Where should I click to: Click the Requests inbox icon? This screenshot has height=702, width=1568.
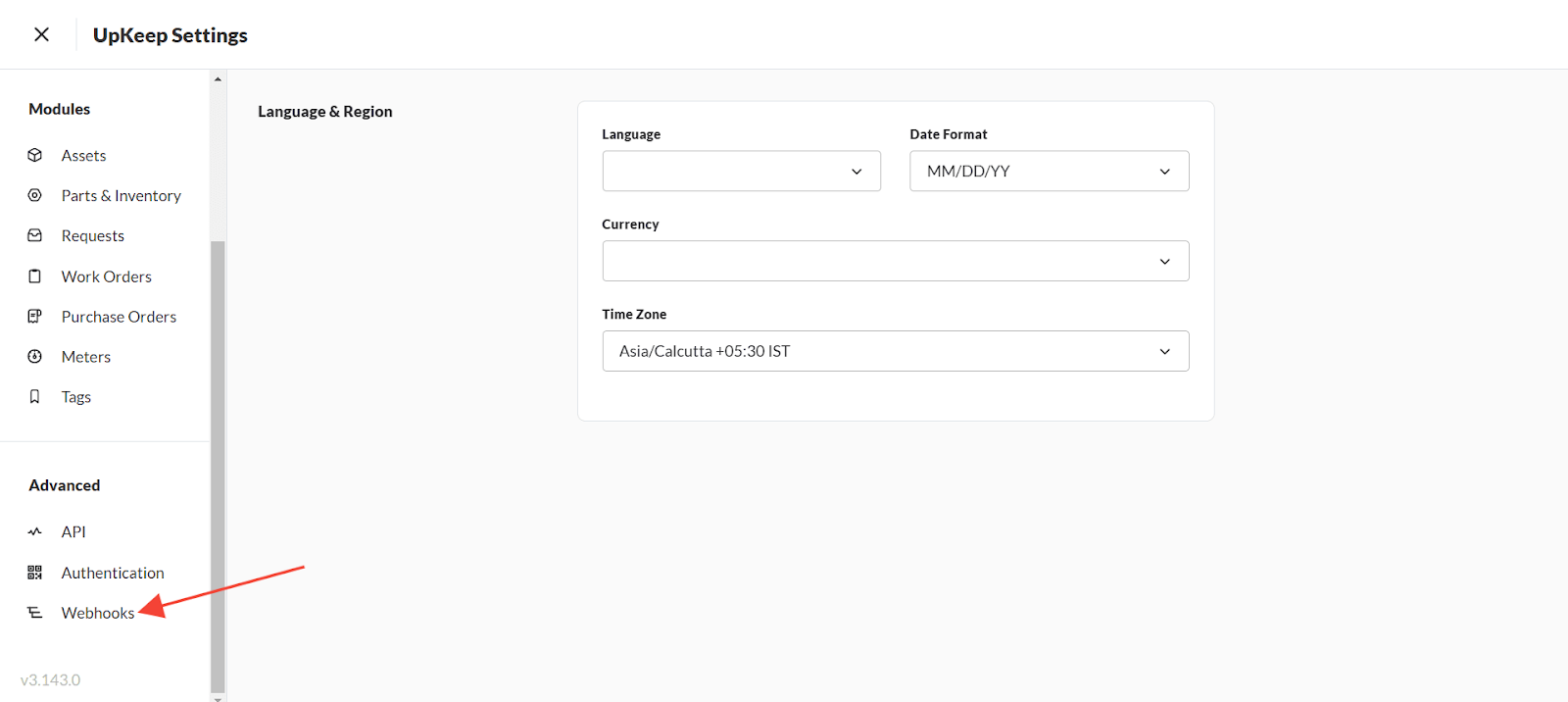35,235
